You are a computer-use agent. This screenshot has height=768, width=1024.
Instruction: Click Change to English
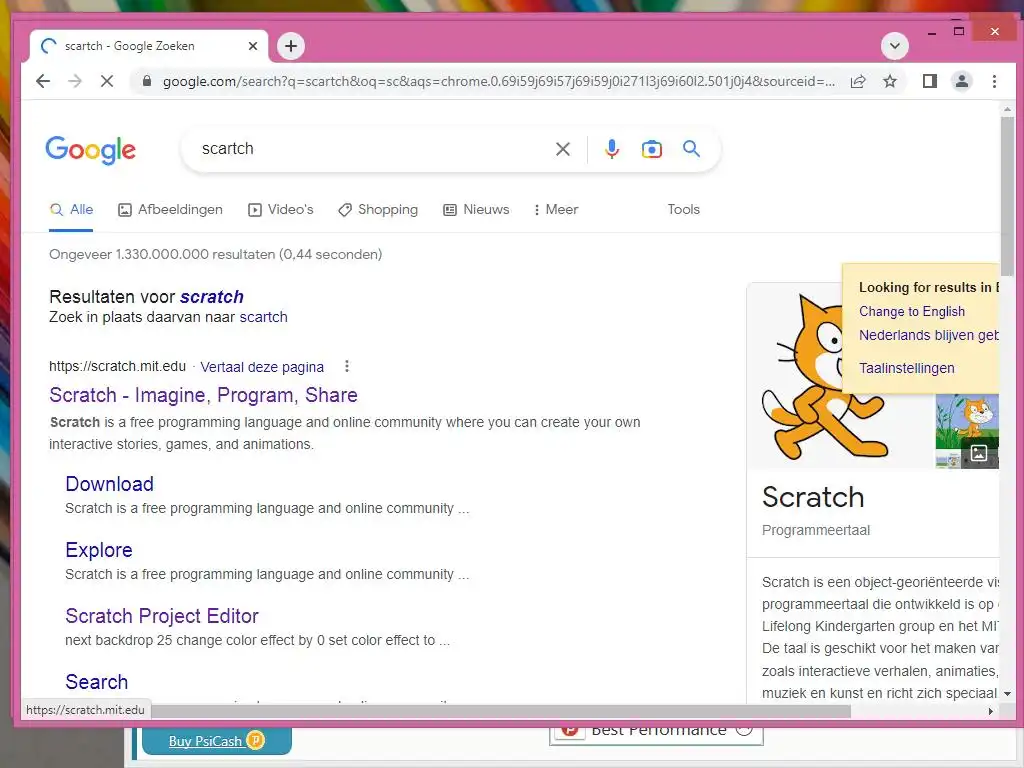click(912, 312)
